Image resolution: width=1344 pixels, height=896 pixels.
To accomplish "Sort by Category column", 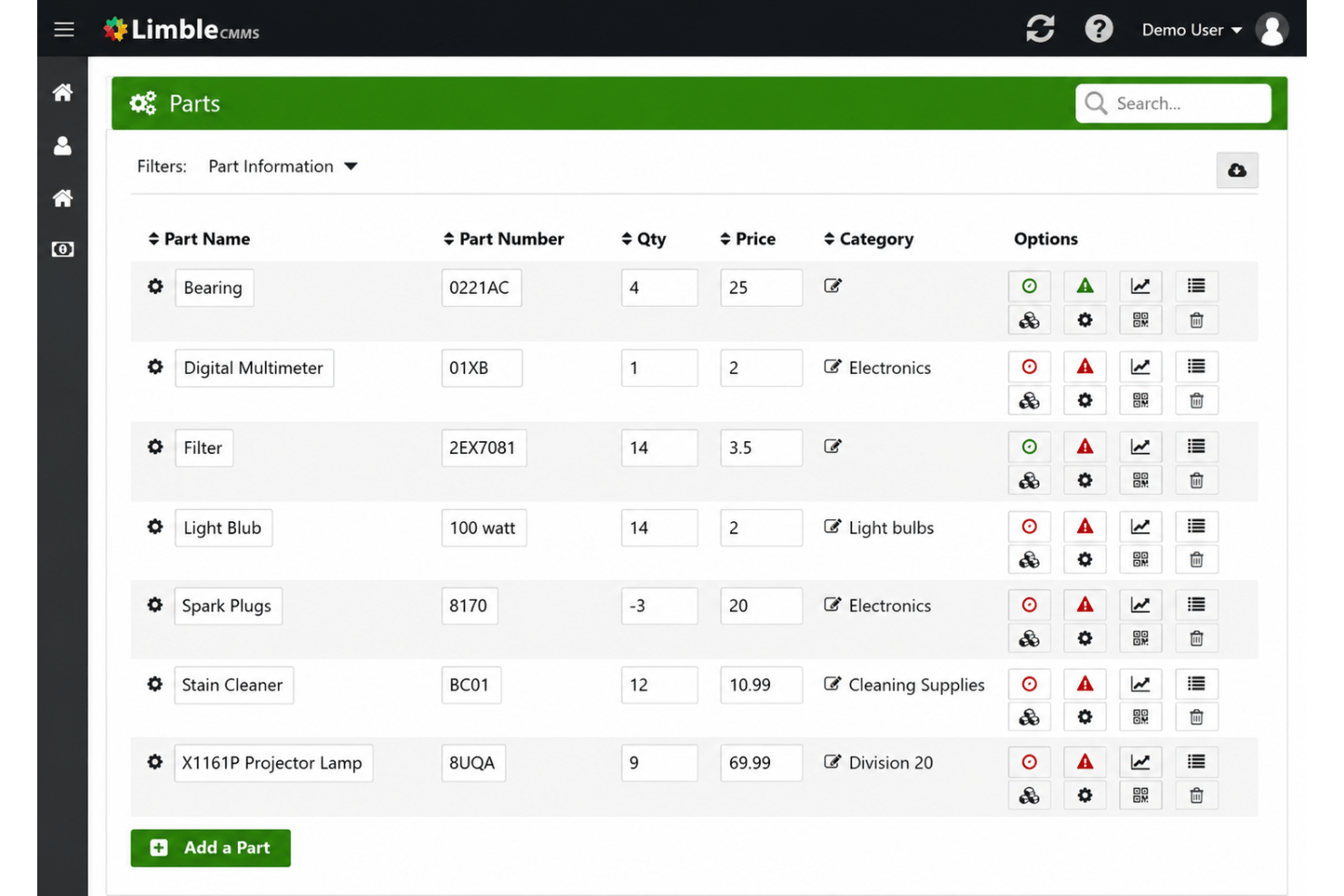I will click(x=868, y=239).
